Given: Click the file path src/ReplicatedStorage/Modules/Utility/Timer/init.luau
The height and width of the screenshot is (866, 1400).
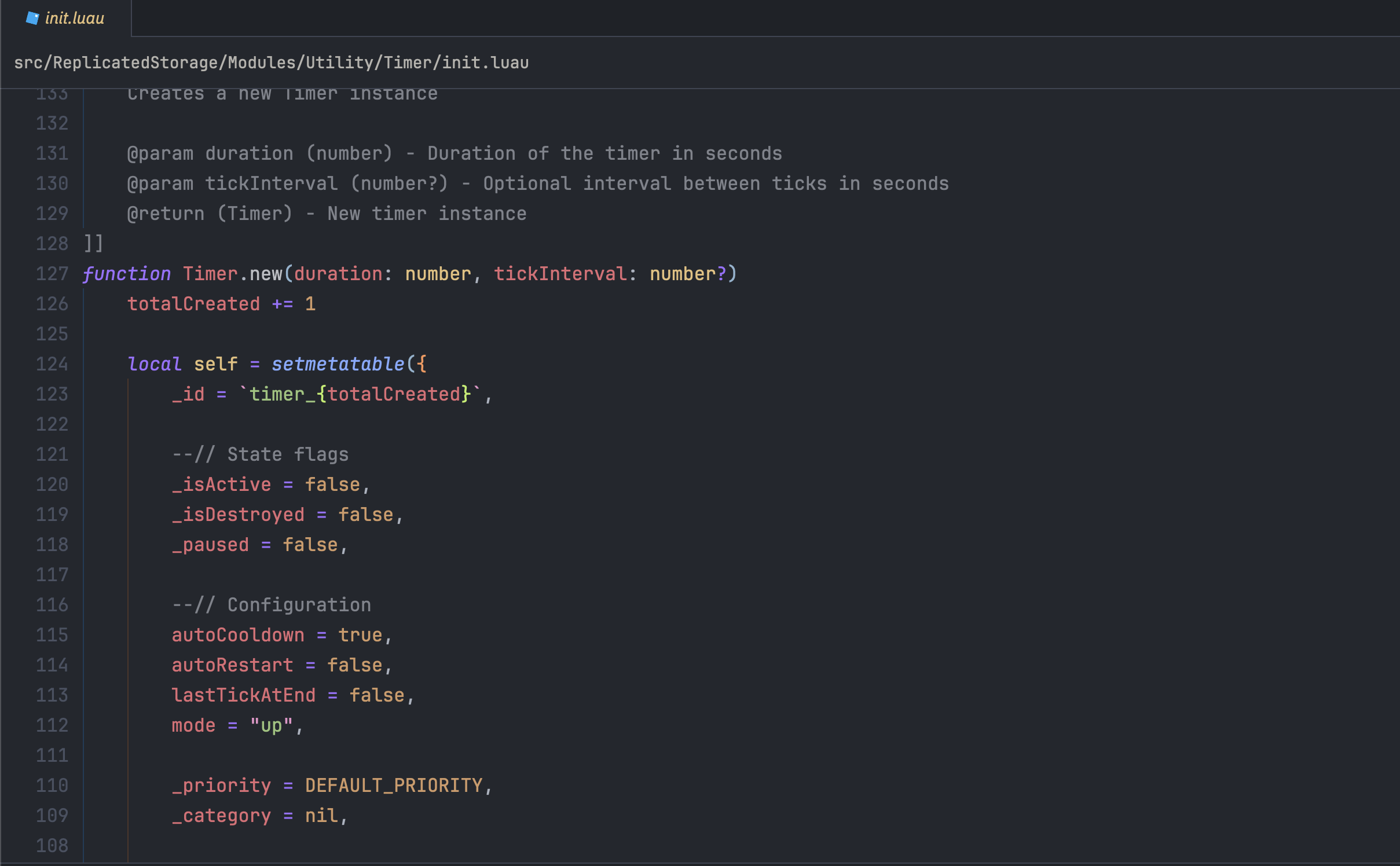Looking at the screenshot, I should [x=271, y=63].
